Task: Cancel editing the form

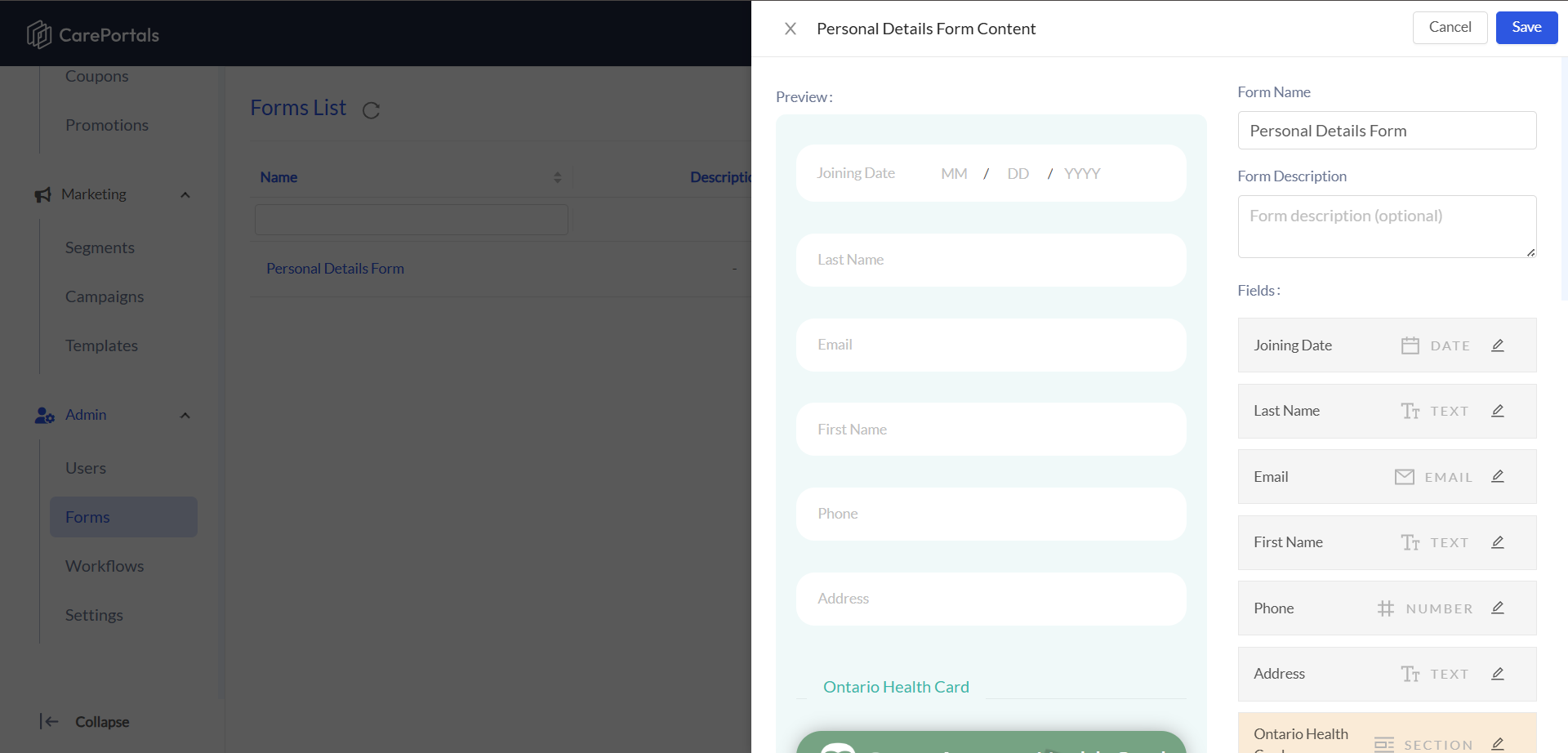Action: click(x=1450, y=27)
